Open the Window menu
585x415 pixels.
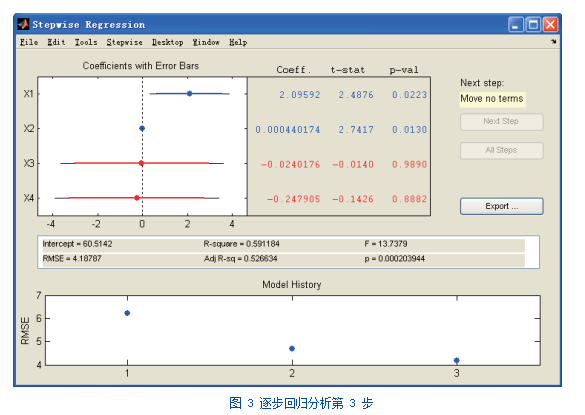coord(206,42)
